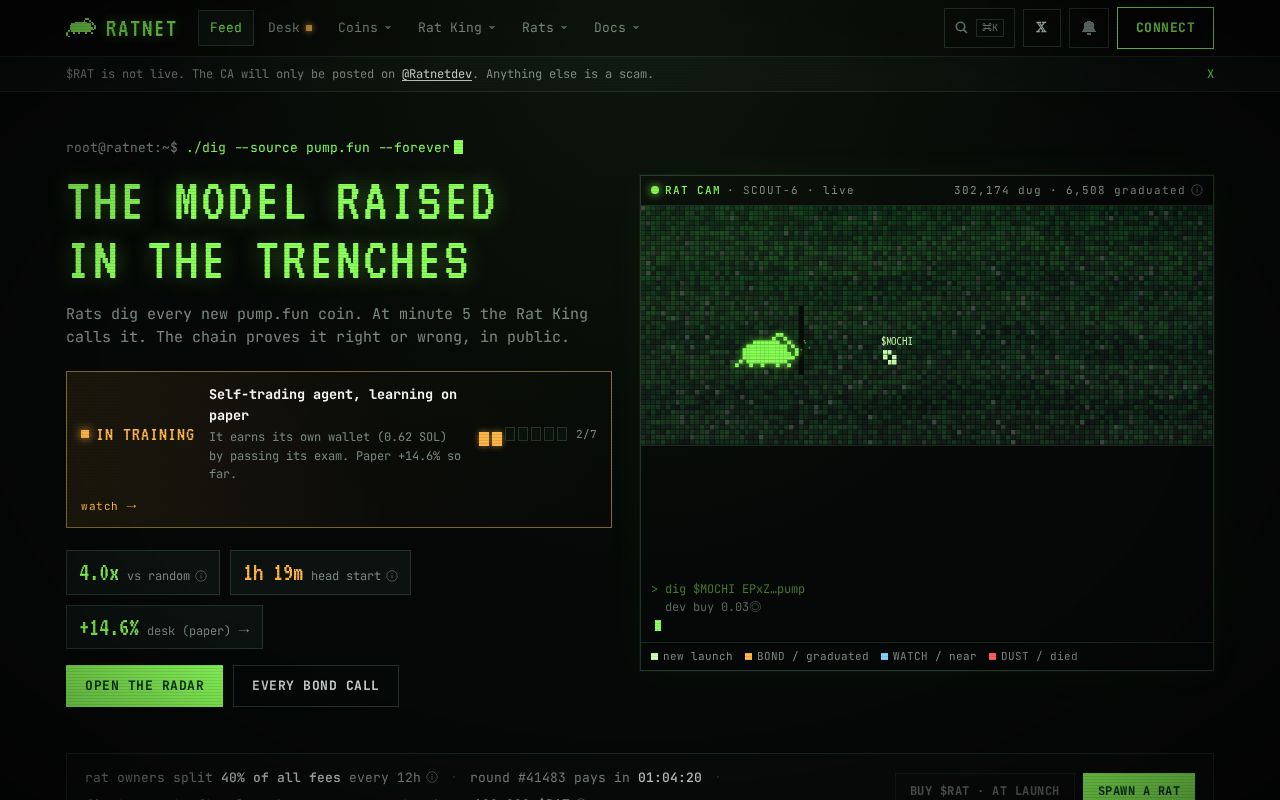This screenshot has height=800, width=1280.
Task: Click the 'WATCH / near' legend swatch
Action: coord(884,657)
